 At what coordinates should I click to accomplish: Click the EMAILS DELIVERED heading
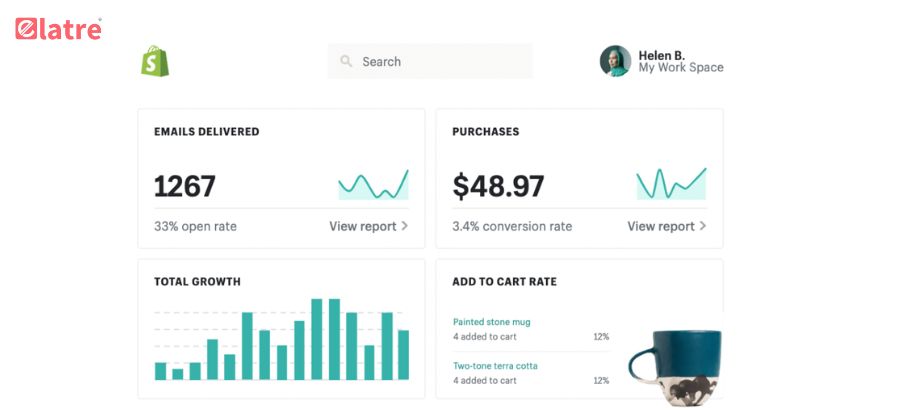click(x=207, y=131)
